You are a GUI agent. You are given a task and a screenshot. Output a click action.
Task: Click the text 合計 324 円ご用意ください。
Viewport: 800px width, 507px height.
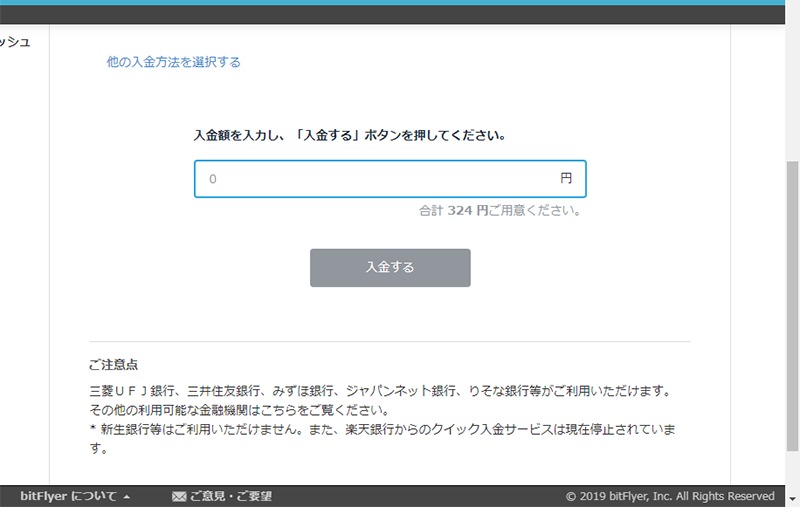click(x=499, y=210)
